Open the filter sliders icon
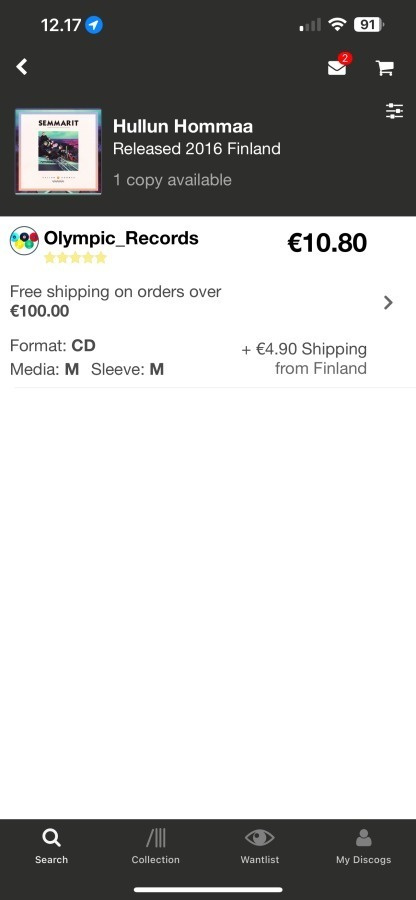The image size is (416, 900). pyautogui.click(x=394, y=111)
